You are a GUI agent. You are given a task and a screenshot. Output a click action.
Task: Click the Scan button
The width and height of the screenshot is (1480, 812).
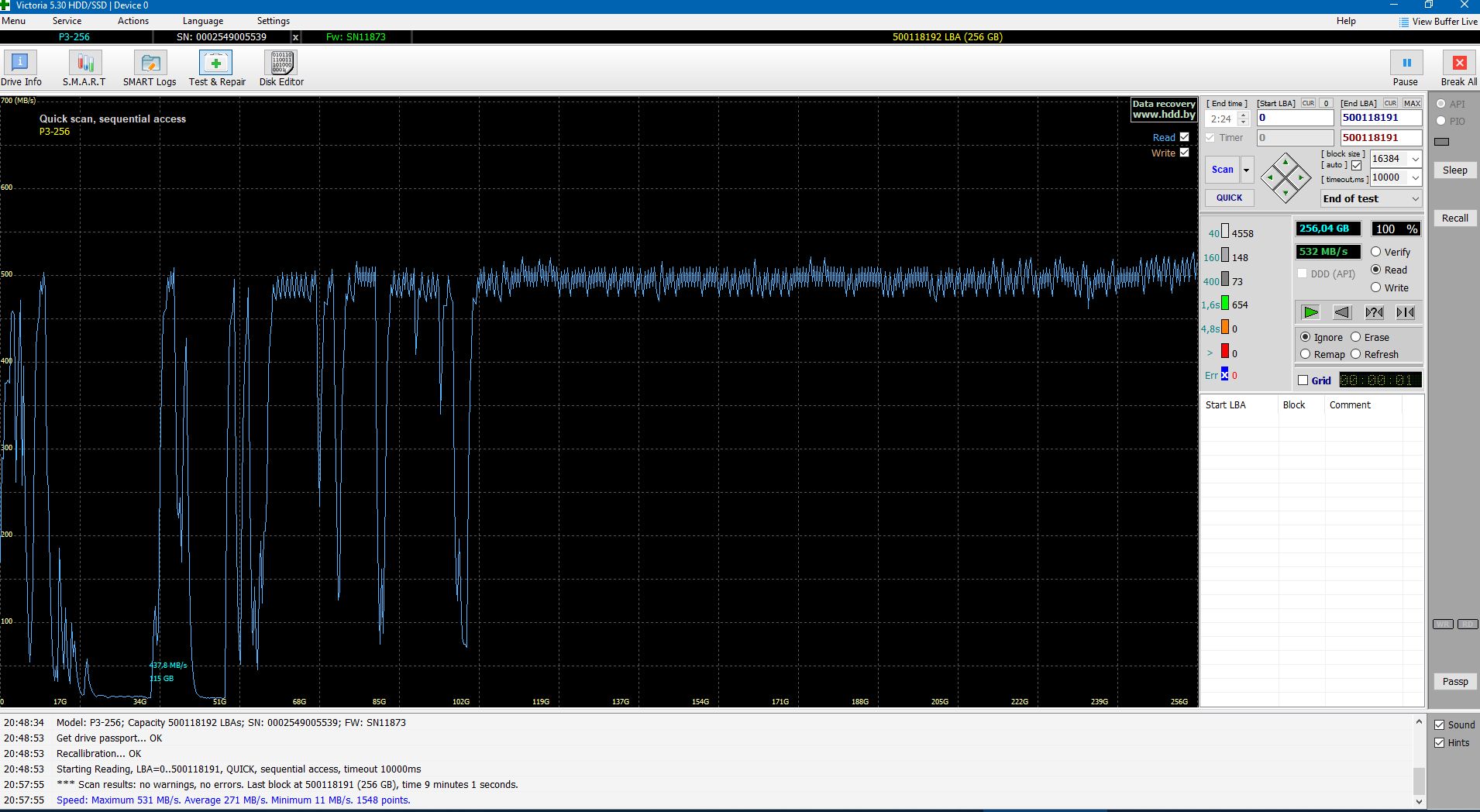point(1223,170)
